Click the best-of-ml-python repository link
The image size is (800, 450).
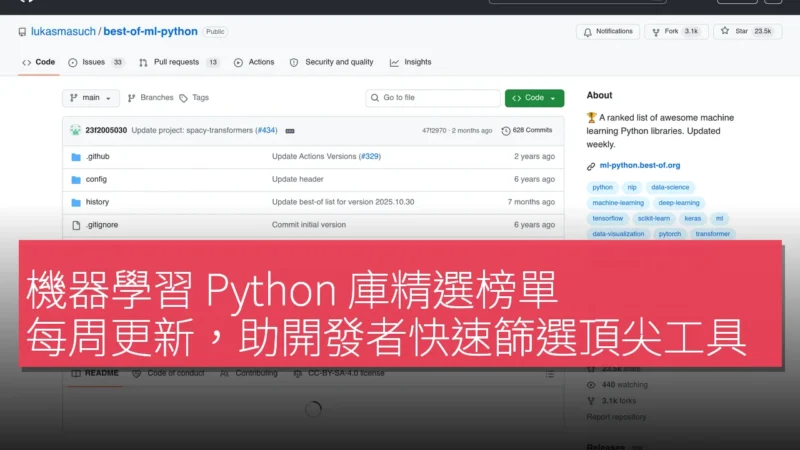click(x=150, y=32)
